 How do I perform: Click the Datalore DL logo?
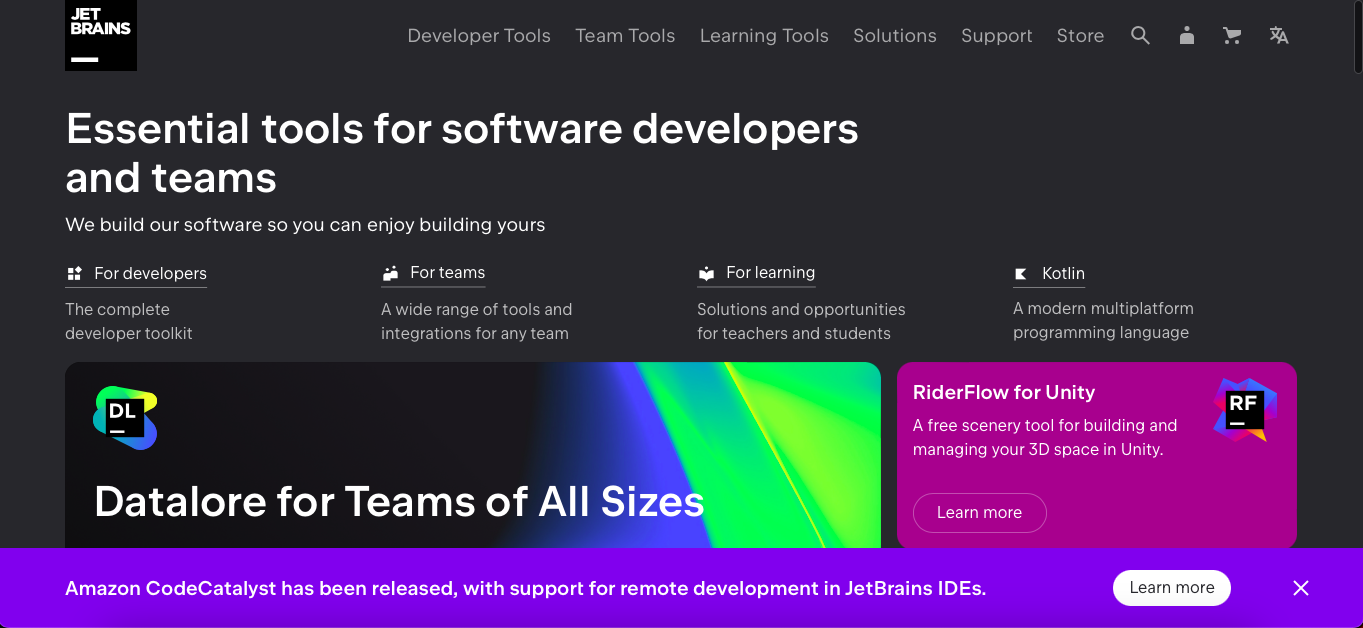coord(125,418)
